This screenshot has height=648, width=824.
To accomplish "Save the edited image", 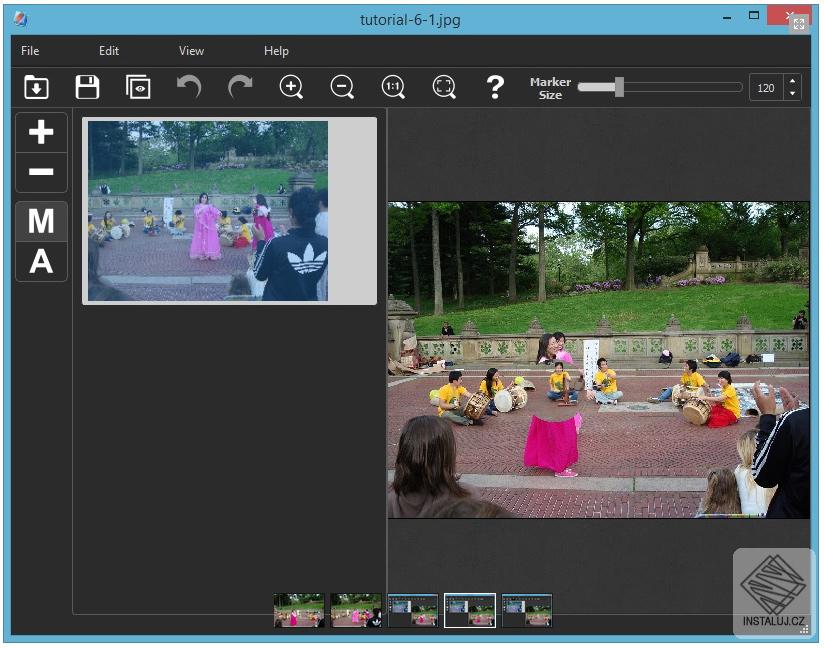I will click(x=86, y=87).
